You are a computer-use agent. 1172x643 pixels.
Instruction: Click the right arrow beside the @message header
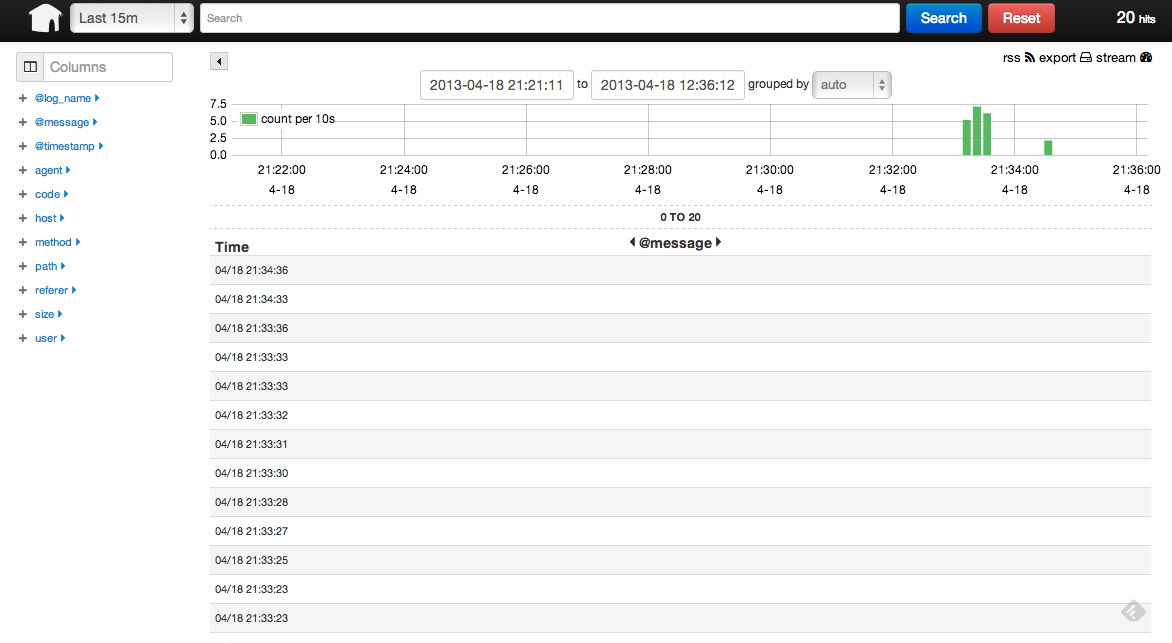[x=718, y=242]
